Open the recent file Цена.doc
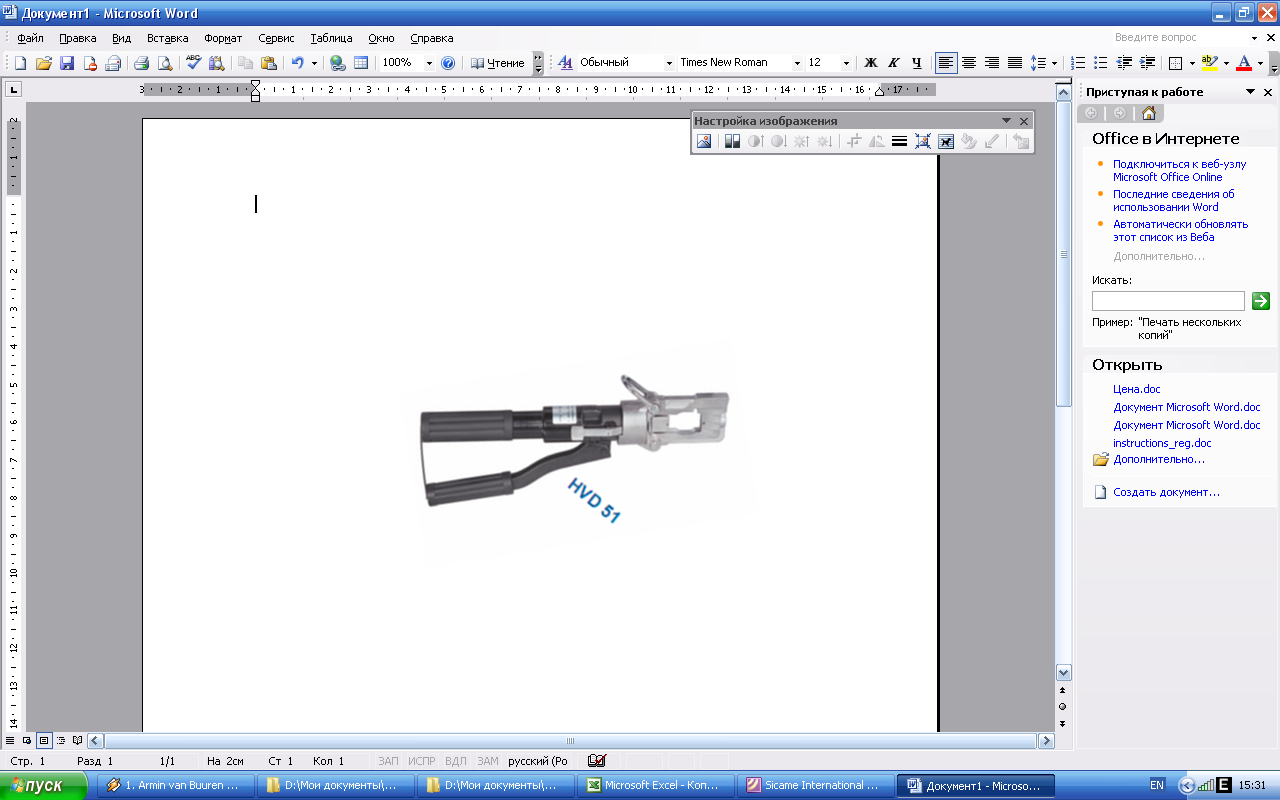The height and width of the screenshot is (800, 1280). coord(1137,389)
